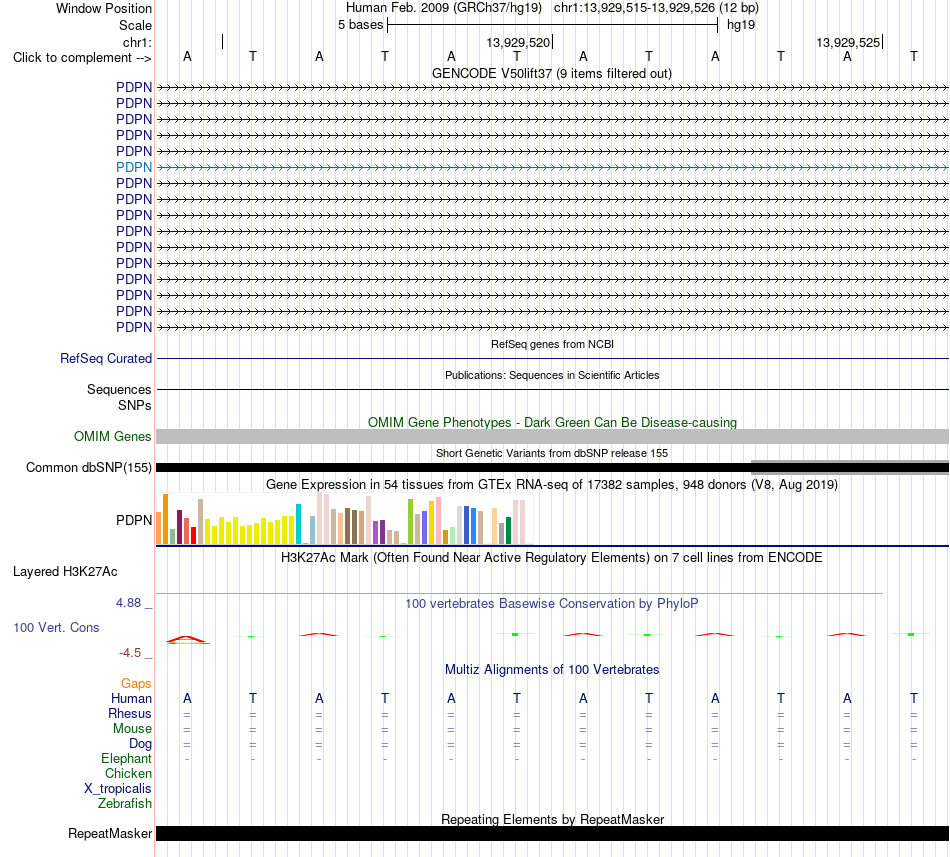
Task: Click the Window Position label
Action: (104, 8)
